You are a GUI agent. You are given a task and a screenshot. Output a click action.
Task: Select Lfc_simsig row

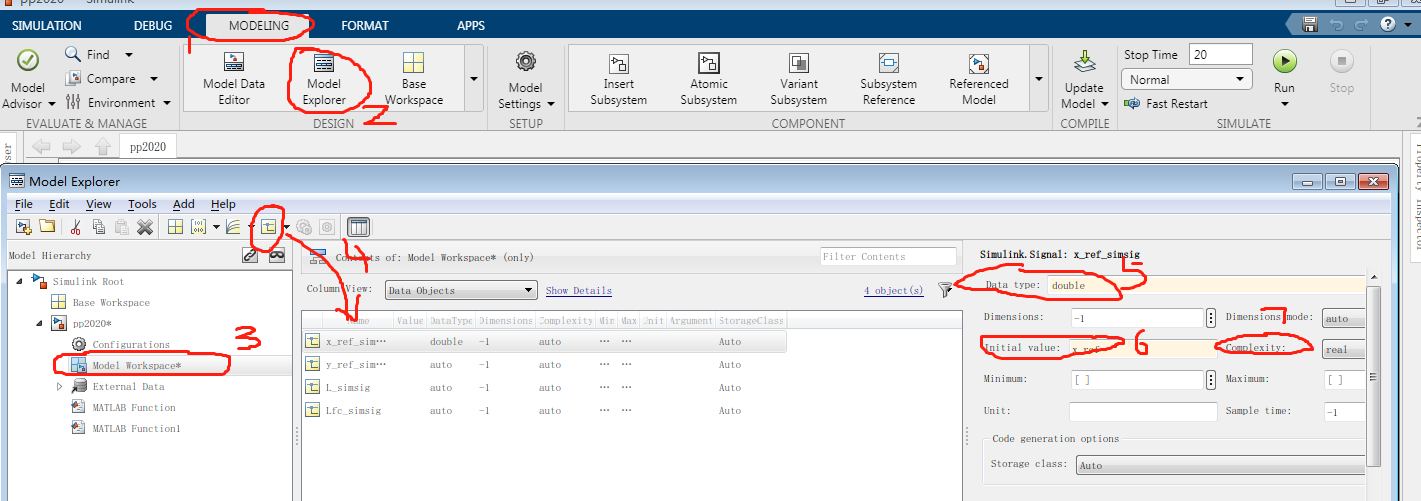click(544, 410)
